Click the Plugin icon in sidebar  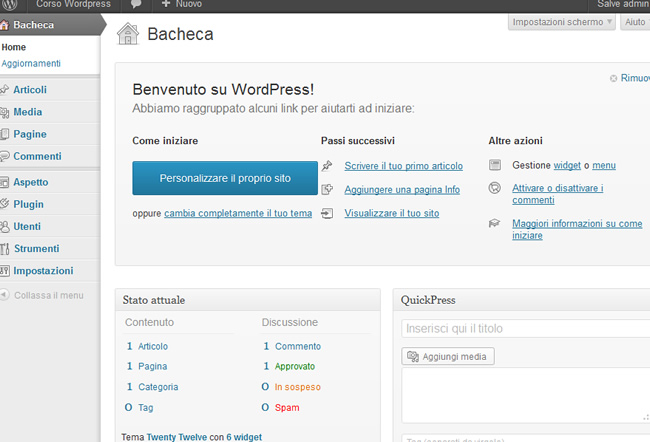click(x=6, y=204)
